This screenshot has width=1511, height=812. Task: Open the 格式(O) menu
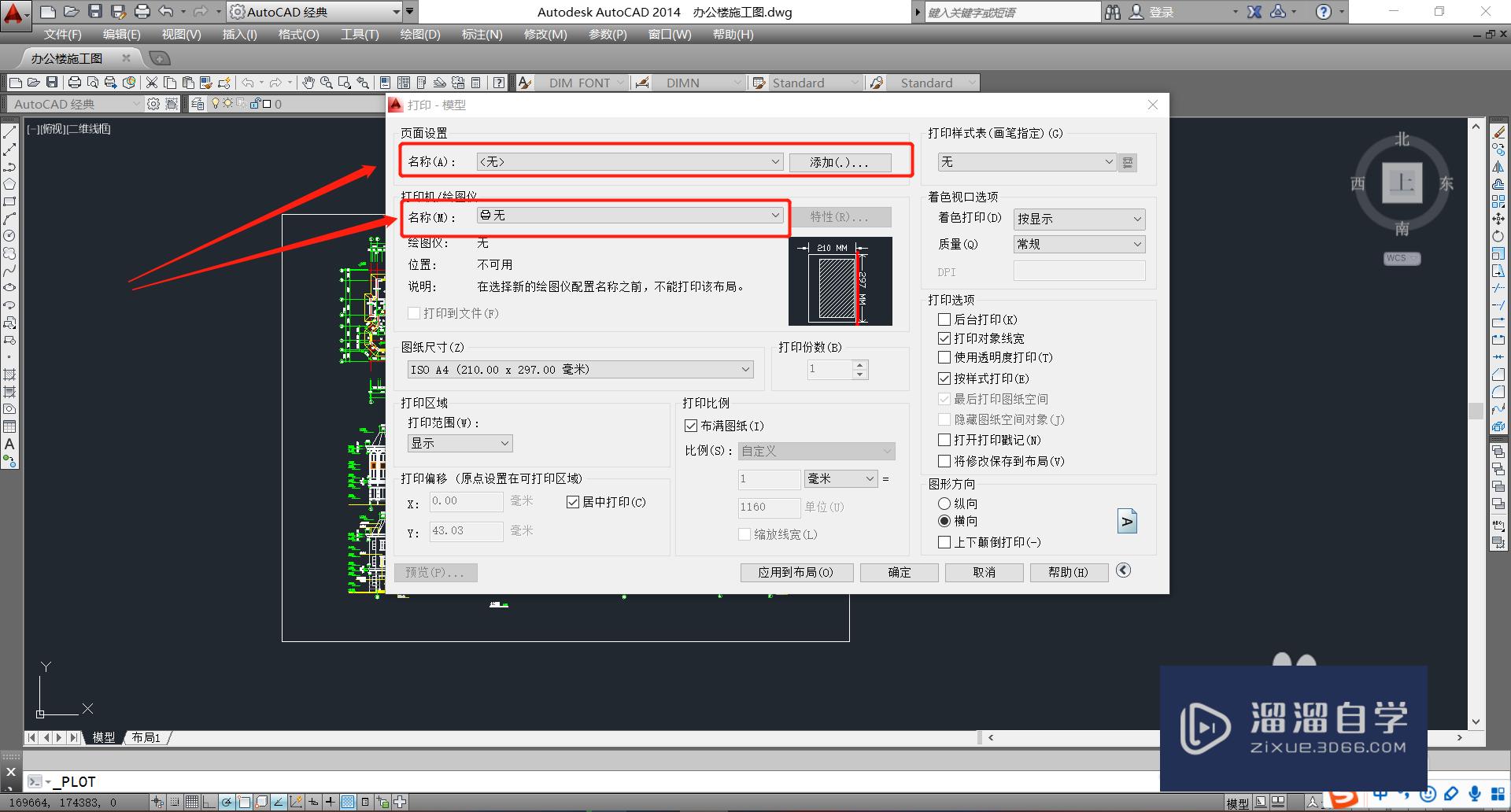(298, 35)
